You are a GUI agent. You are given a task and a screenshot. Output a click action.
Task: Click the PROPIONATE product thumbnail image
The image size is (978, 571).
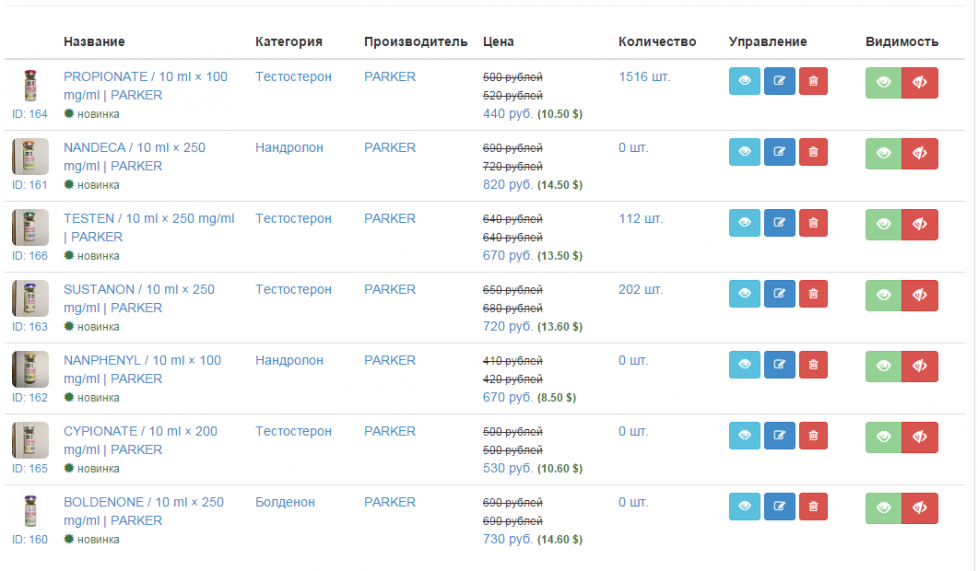(x=29, y=85)
